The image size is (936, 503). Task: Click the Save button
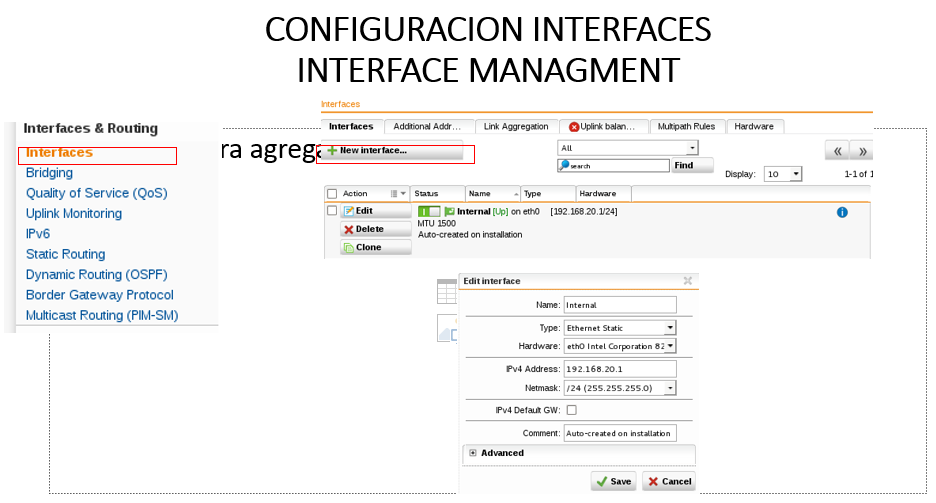pos(613,481)
